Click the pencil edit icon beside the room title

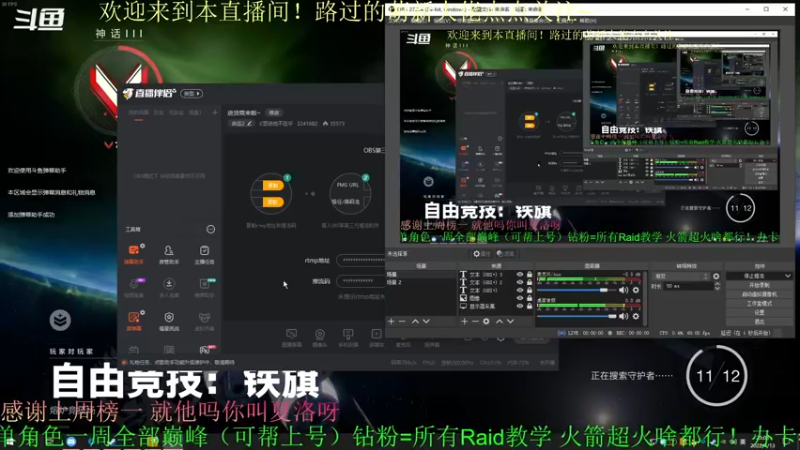[249, 123]
